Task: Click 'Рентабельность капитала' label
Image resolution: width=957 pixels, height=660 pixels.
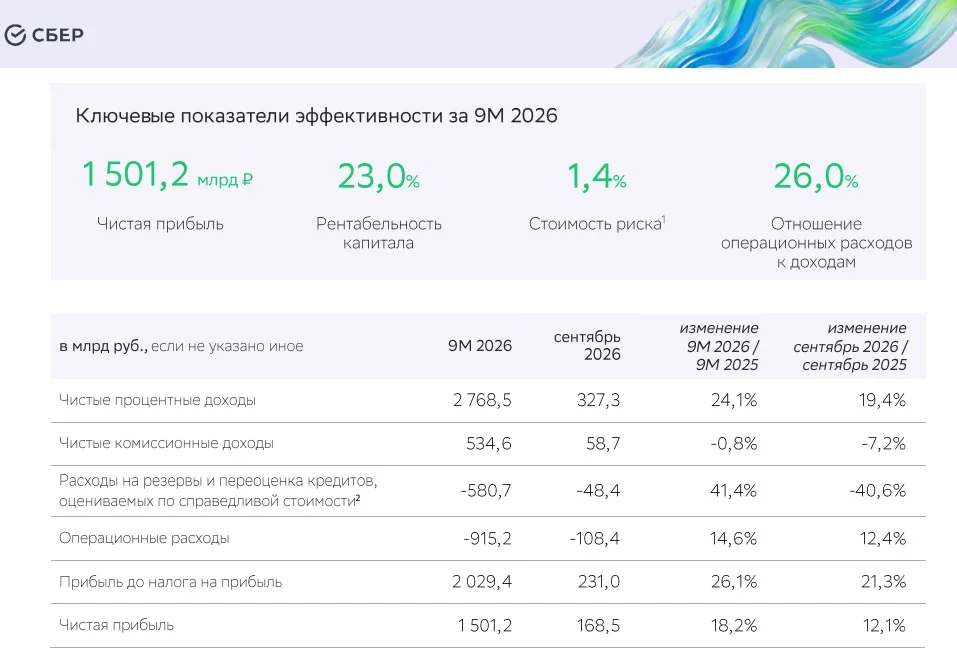Action: tap(378, 233)
